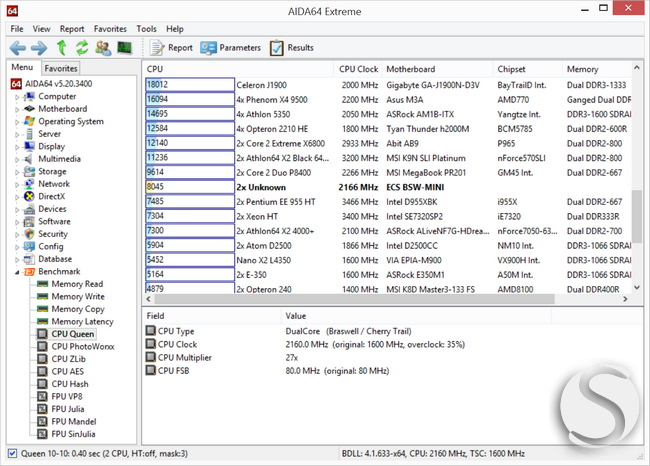
Task: Click the Motherboard column header
Action: 437,69
